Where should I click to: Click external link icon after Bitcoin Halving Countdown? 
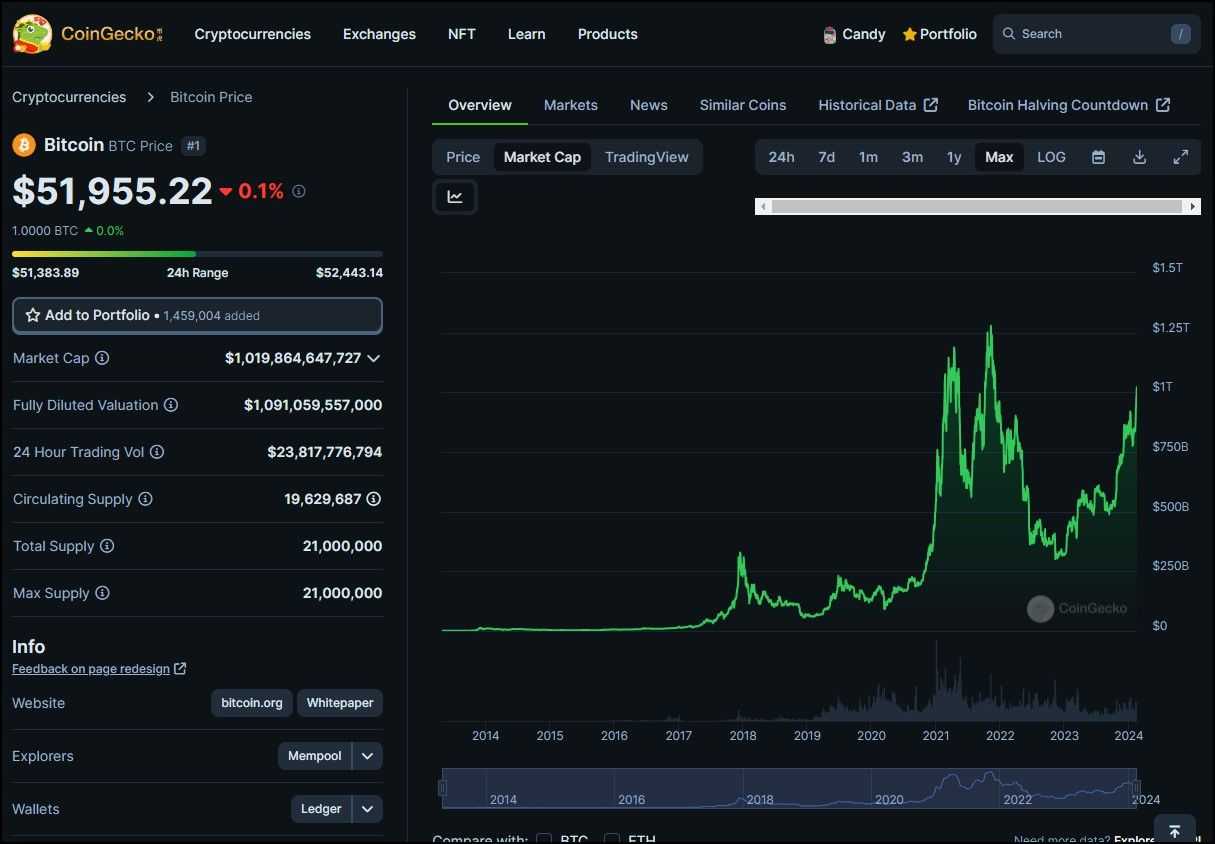(x=1163, y=105)
